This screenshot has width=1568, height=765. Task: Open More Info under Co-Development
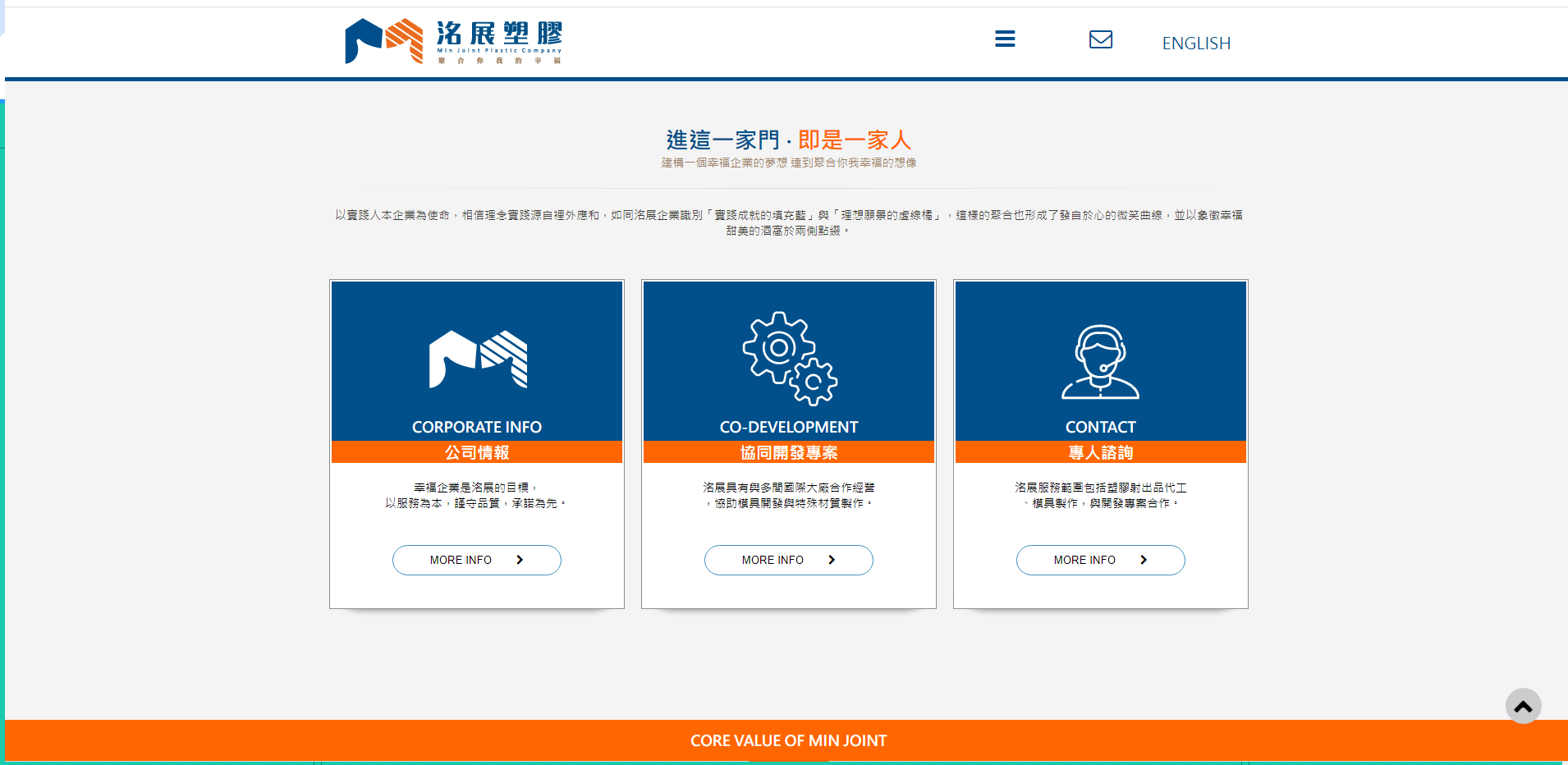pyautogui.click(x=788, y=560)
